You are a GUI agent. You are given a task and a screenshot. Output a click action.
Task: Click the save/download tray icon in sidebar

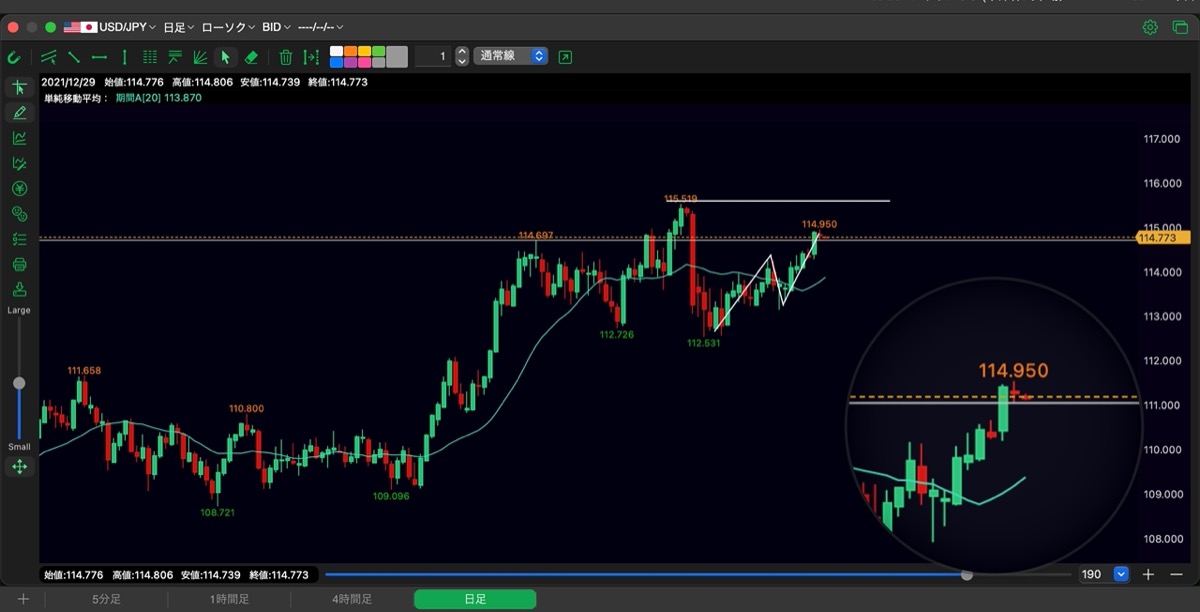point(19,290)
